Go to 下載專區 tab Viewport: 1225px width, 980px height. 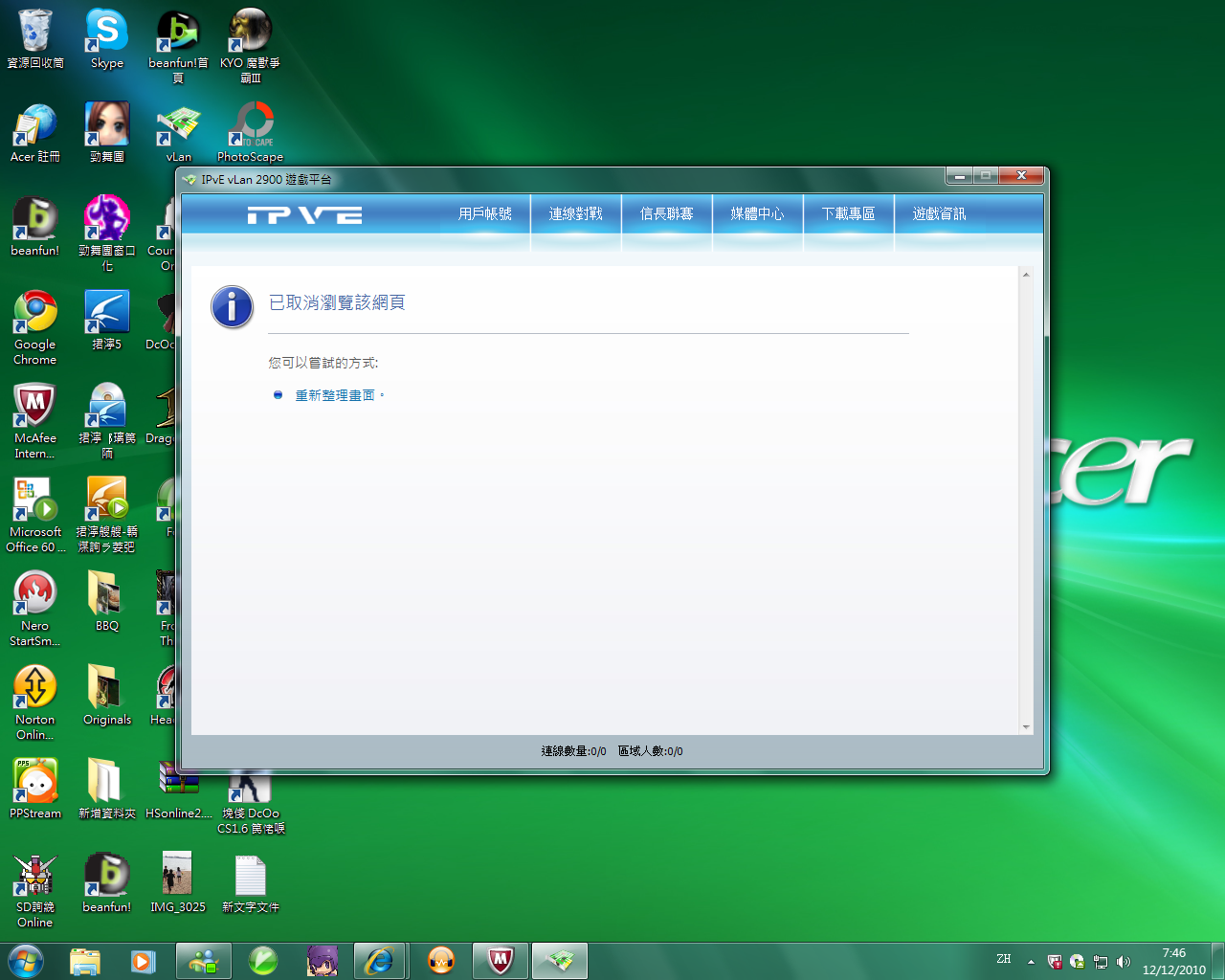pos(848,214)
